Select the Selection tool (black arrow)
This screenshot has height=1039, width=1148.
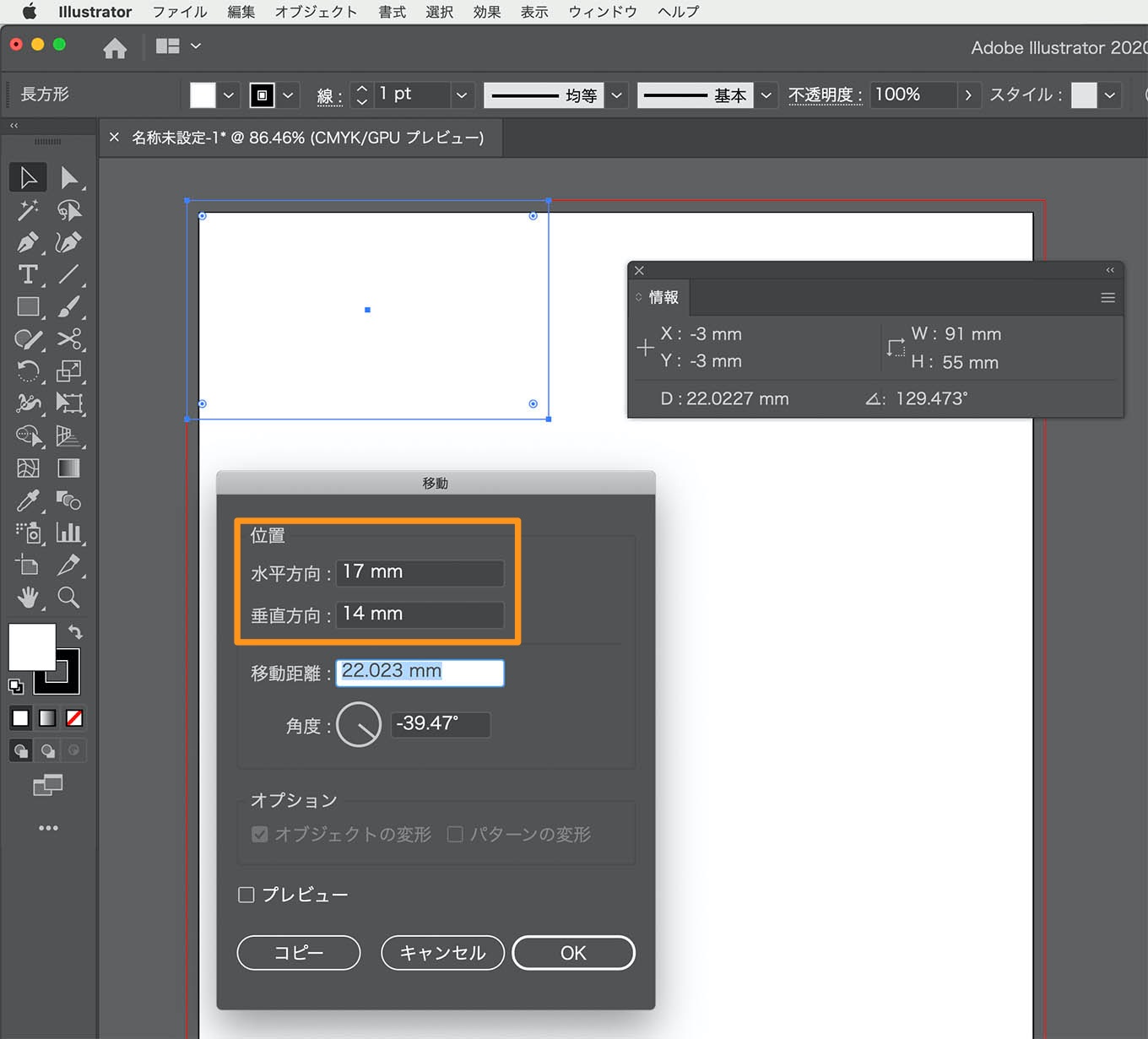(28, 177)
